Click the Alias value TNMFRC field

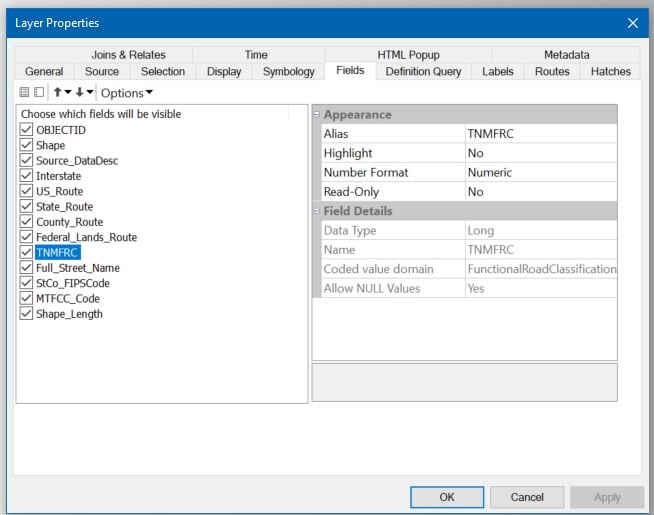(541, 133)
